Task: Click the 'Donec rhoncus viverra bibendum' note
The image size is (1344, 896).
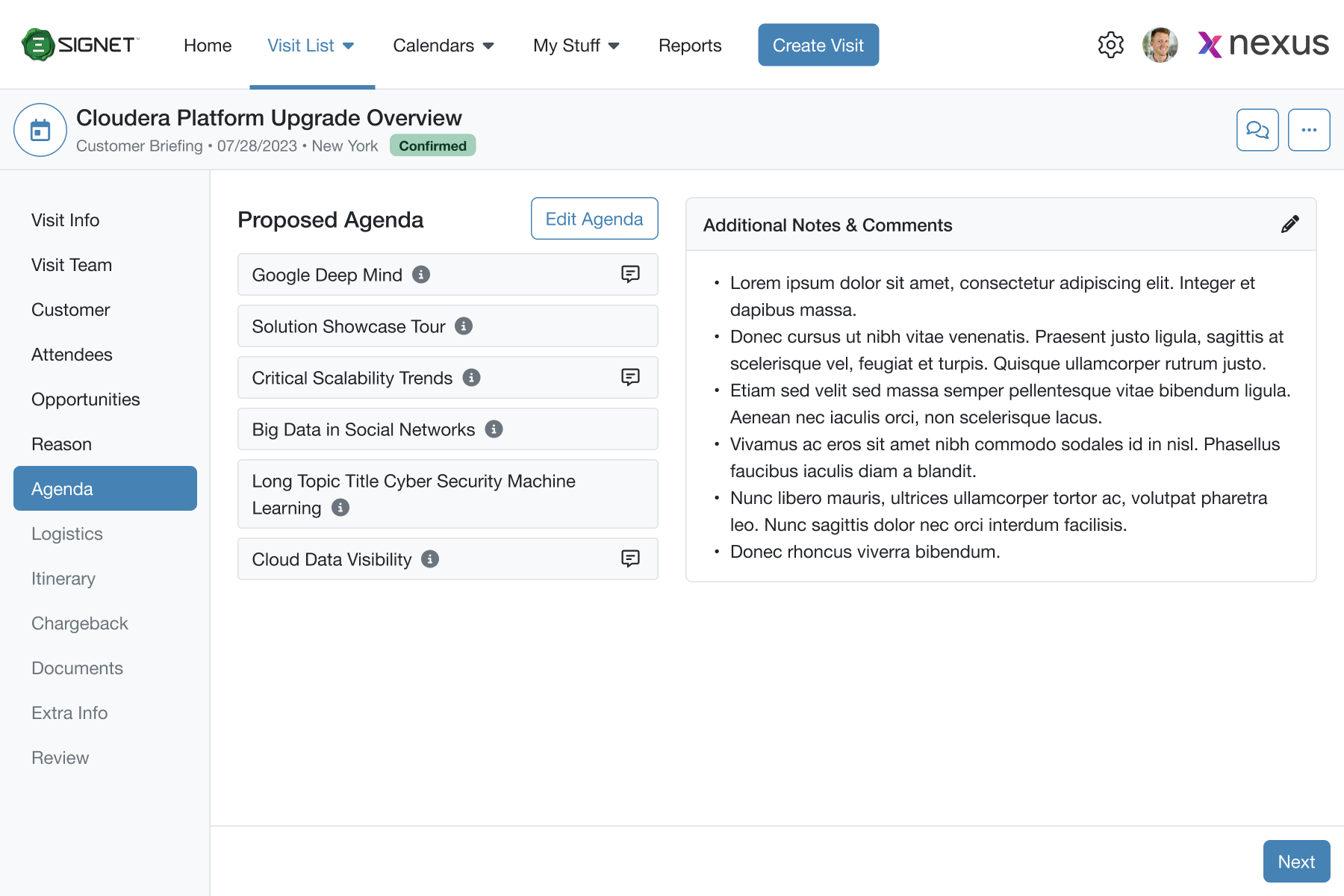Action: (x=865, y=552)
